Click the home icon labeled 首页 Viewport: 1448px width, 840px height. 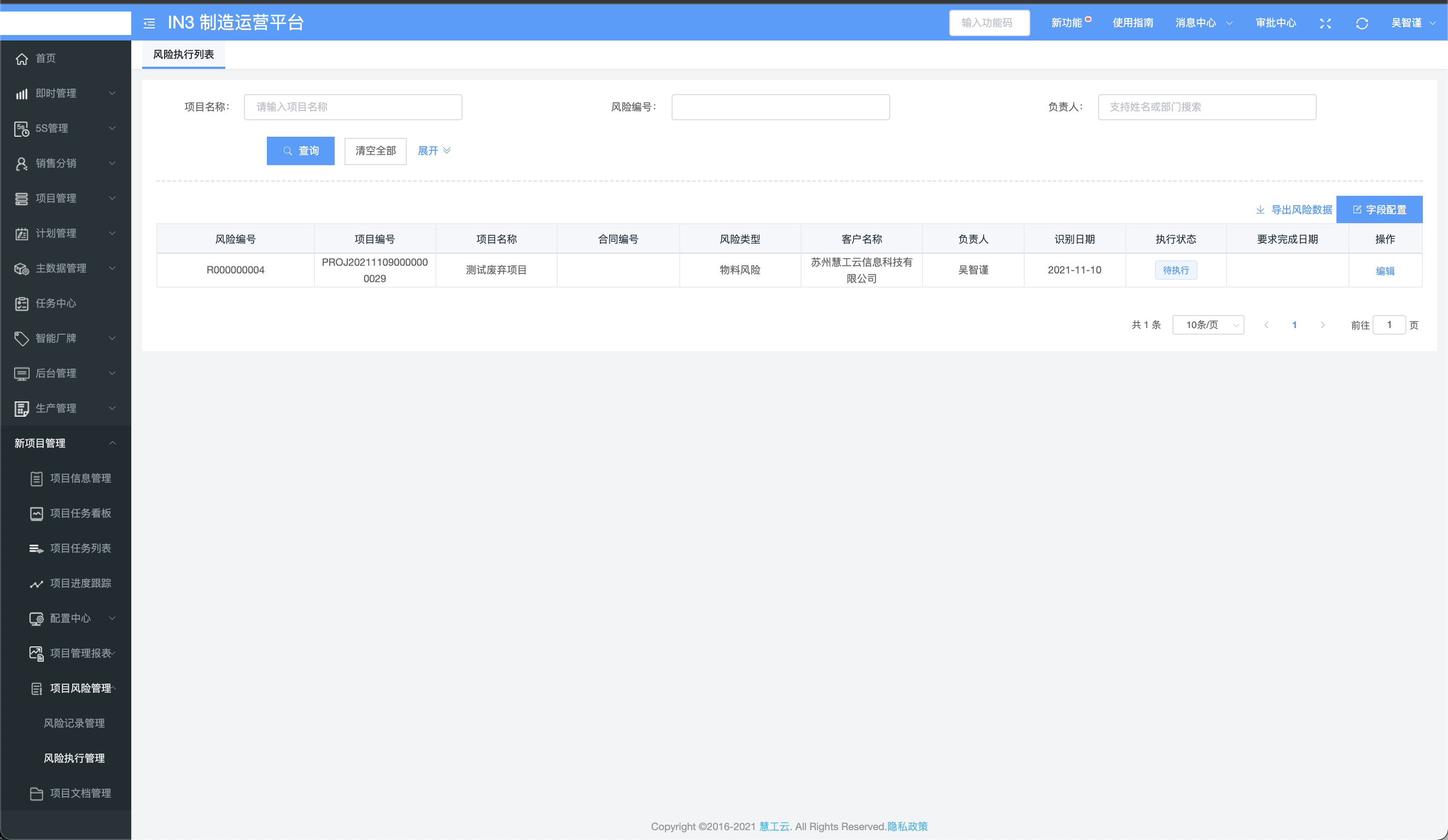(22, 59)
